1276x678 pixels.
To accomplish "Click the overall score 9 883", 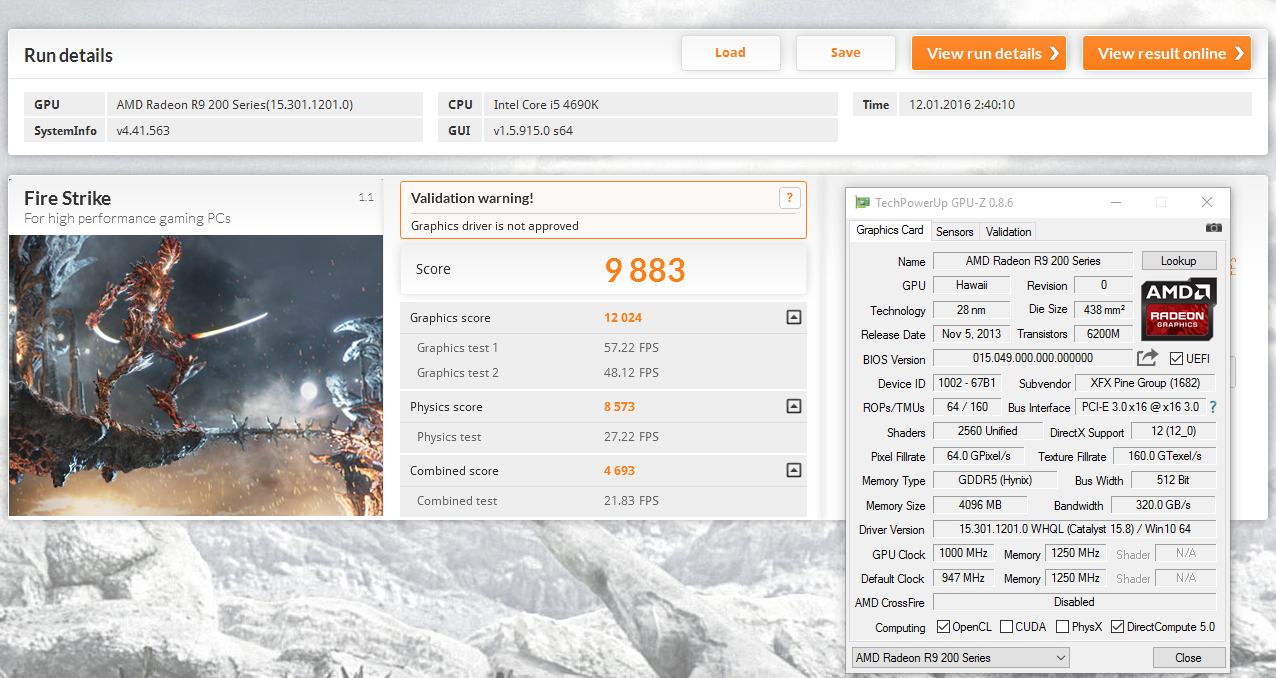I will click(x=645, y=269).
